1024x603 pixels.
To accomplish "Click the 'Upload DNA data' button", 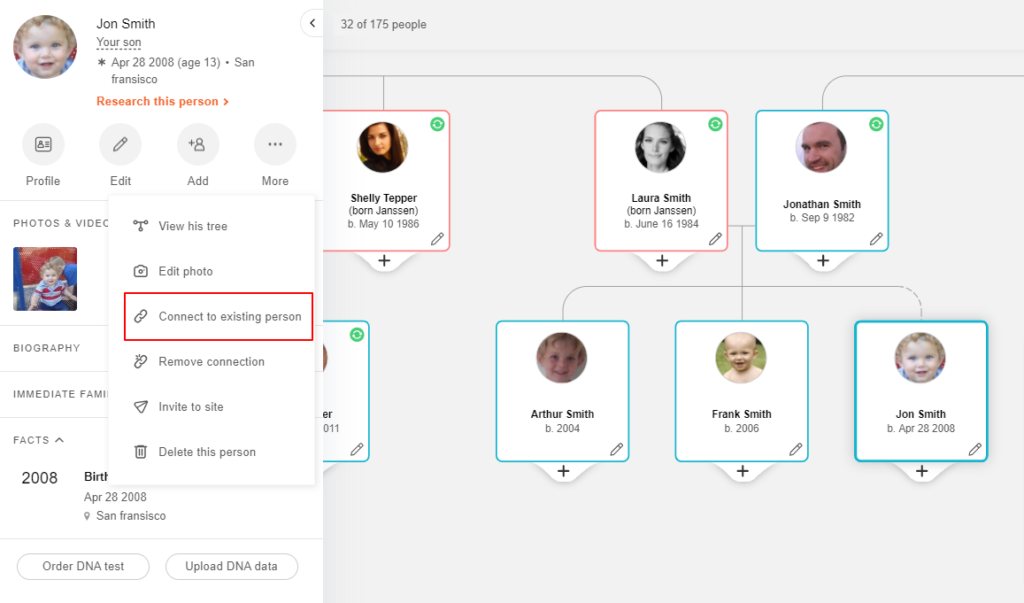I will coord(231,566).
